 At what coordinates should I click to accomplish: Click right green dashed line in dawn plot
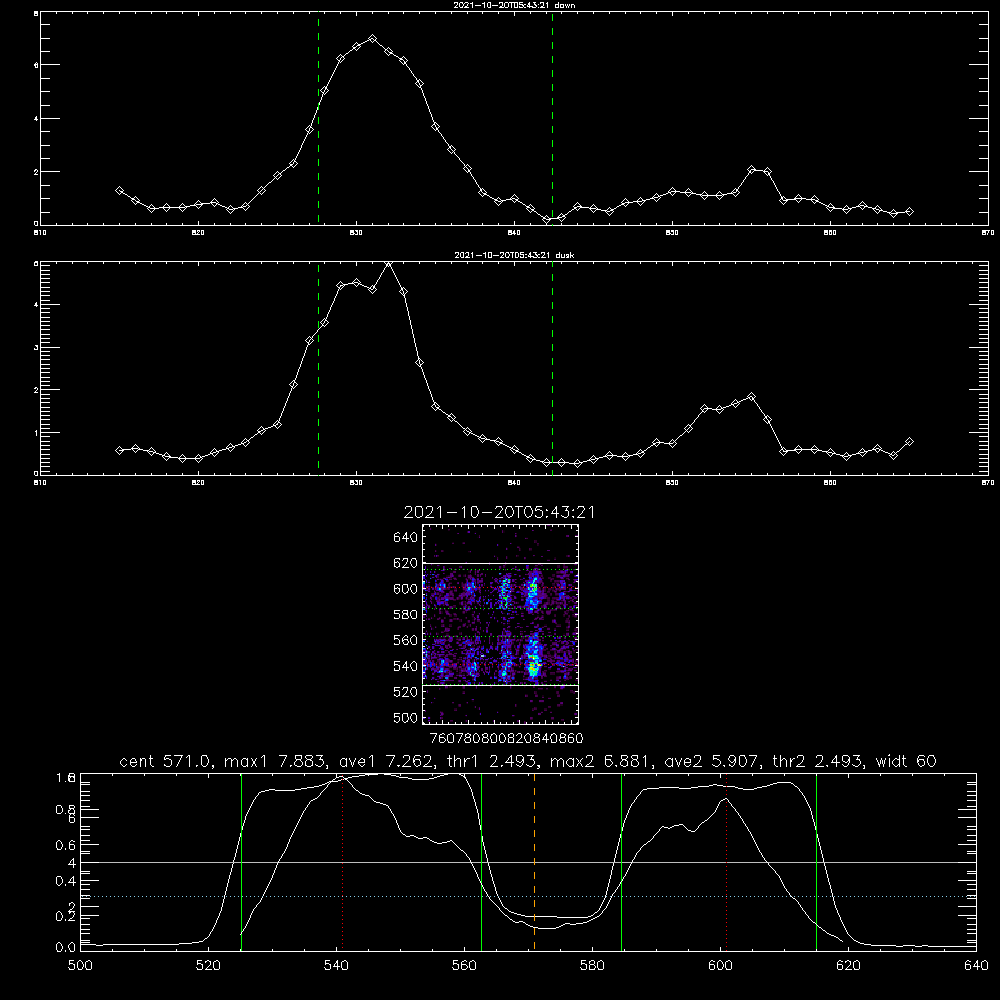(x=552, y=119)
